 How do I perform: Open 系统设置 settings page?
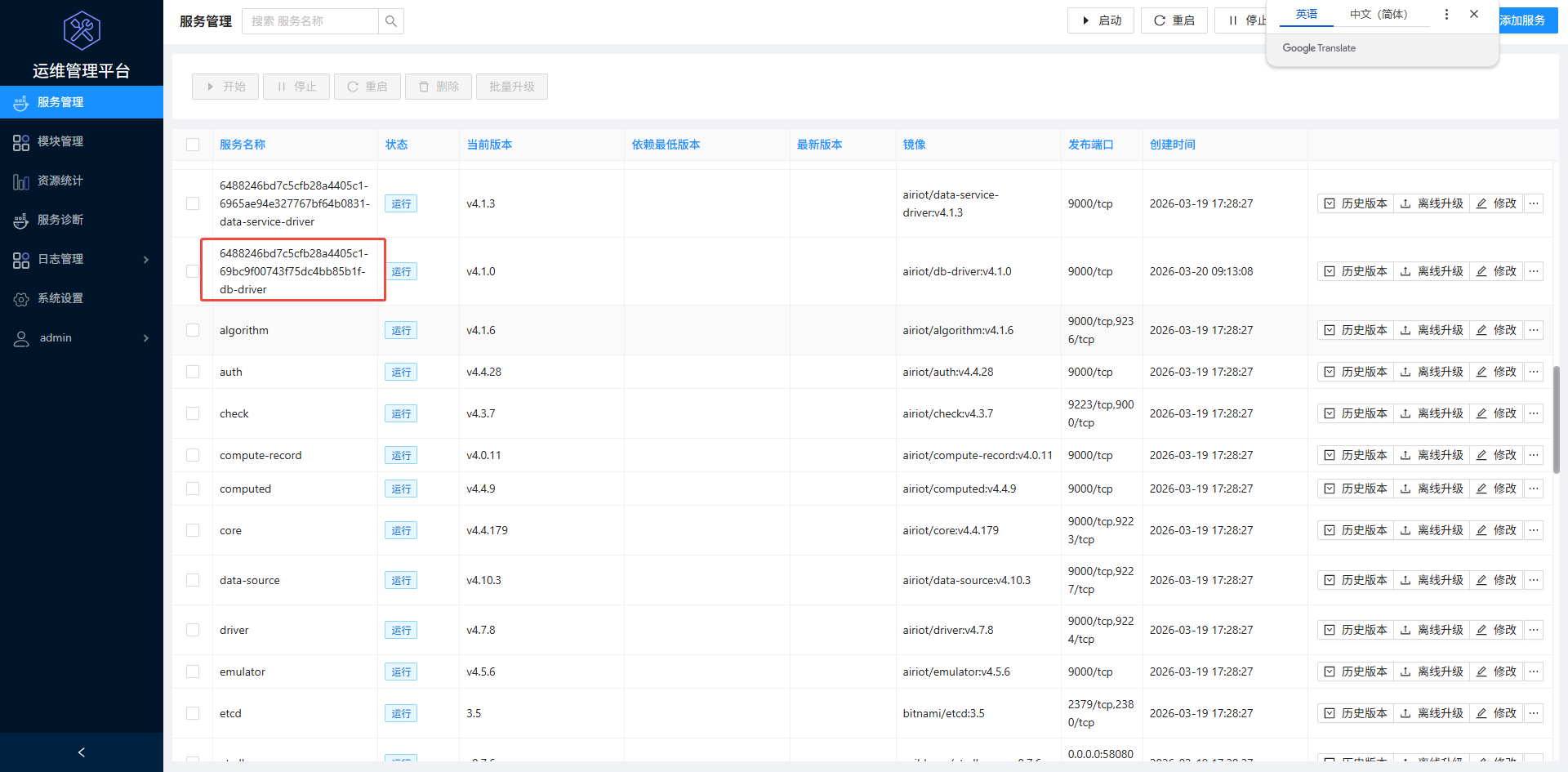60,298
